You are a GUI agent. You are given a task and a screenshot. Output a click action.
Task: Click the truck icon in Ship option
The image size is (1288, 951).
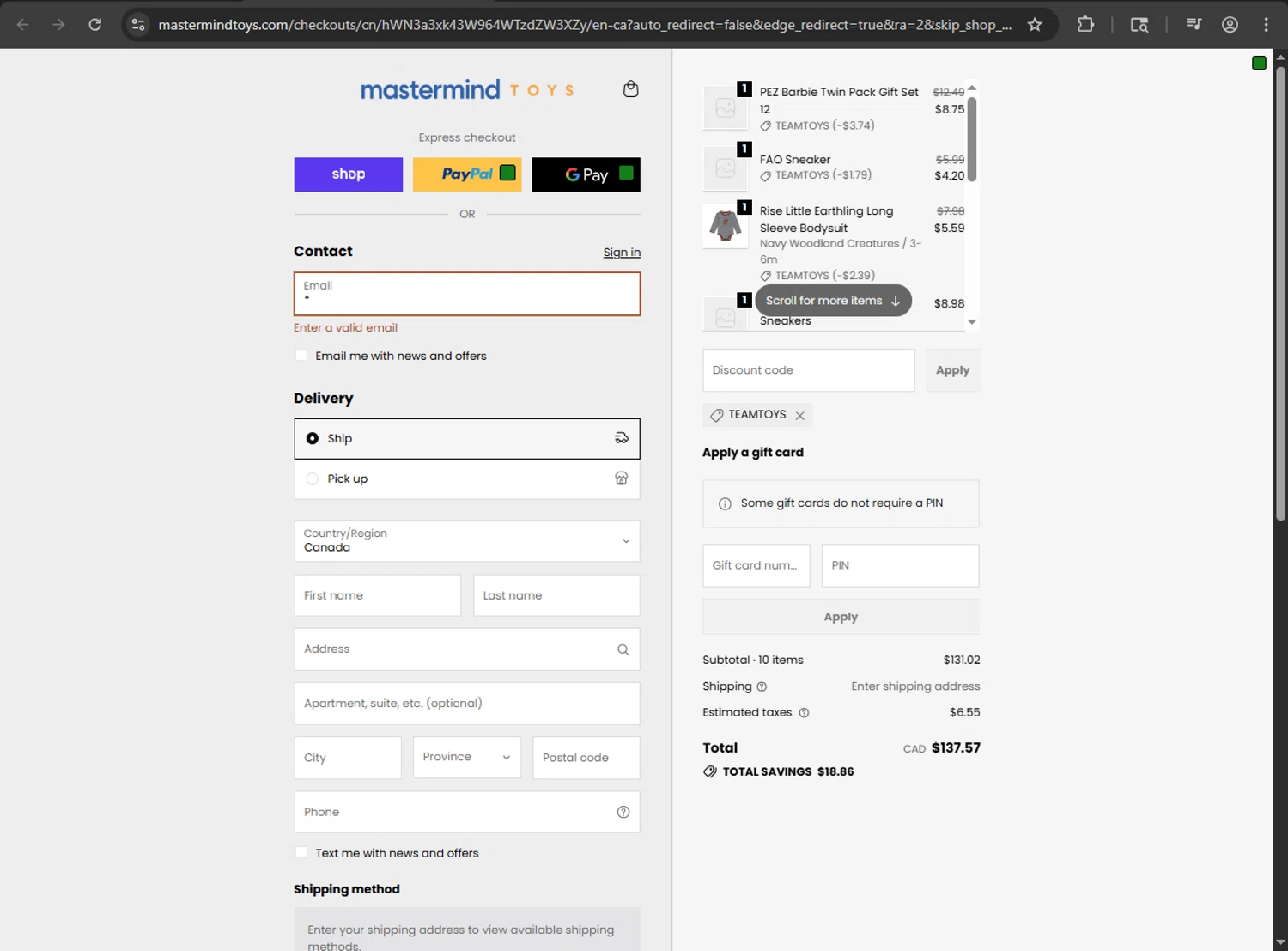(x=622, y=438)
